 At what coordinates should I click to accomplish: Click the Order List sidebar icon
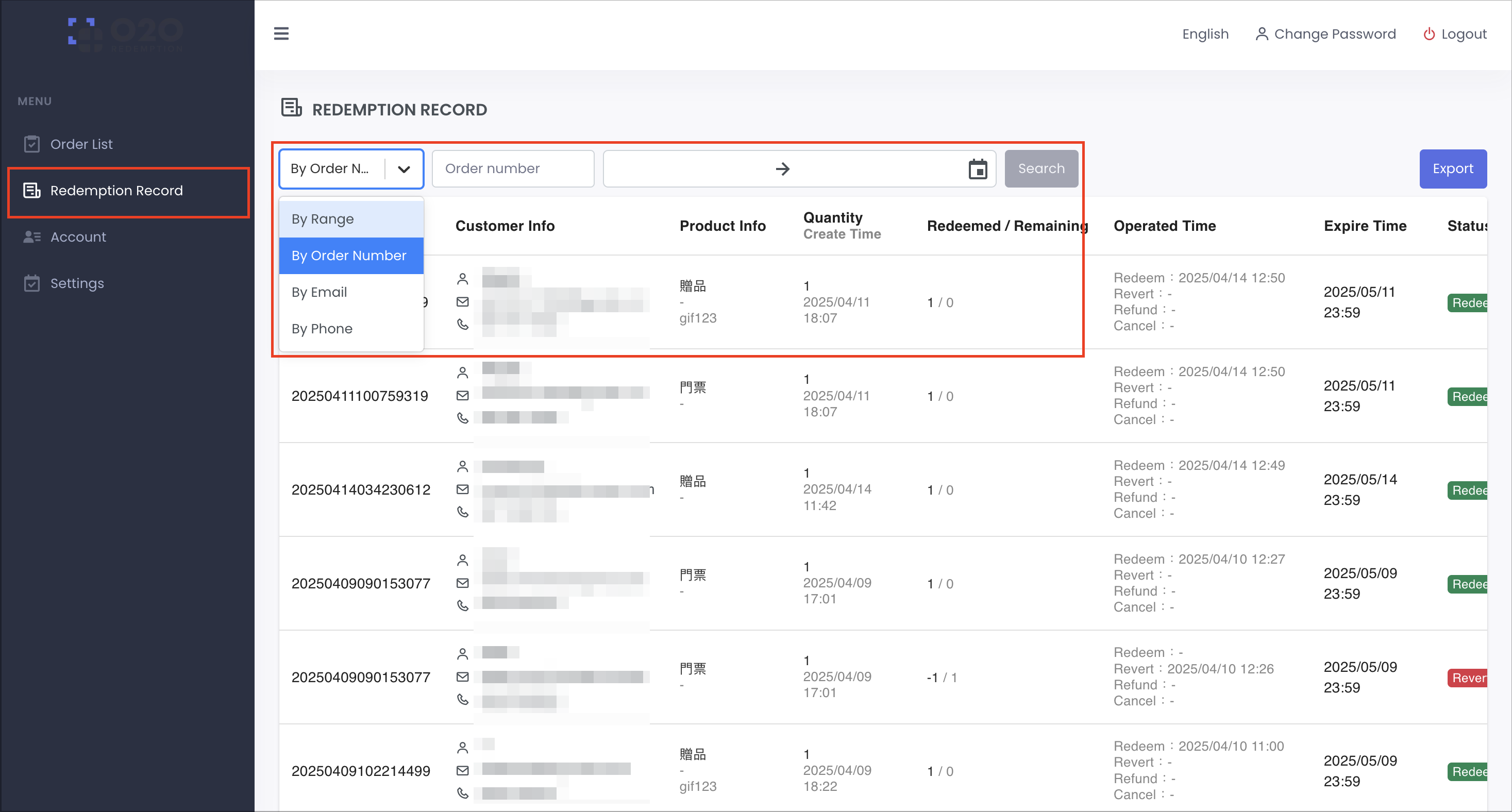[32, 144]
